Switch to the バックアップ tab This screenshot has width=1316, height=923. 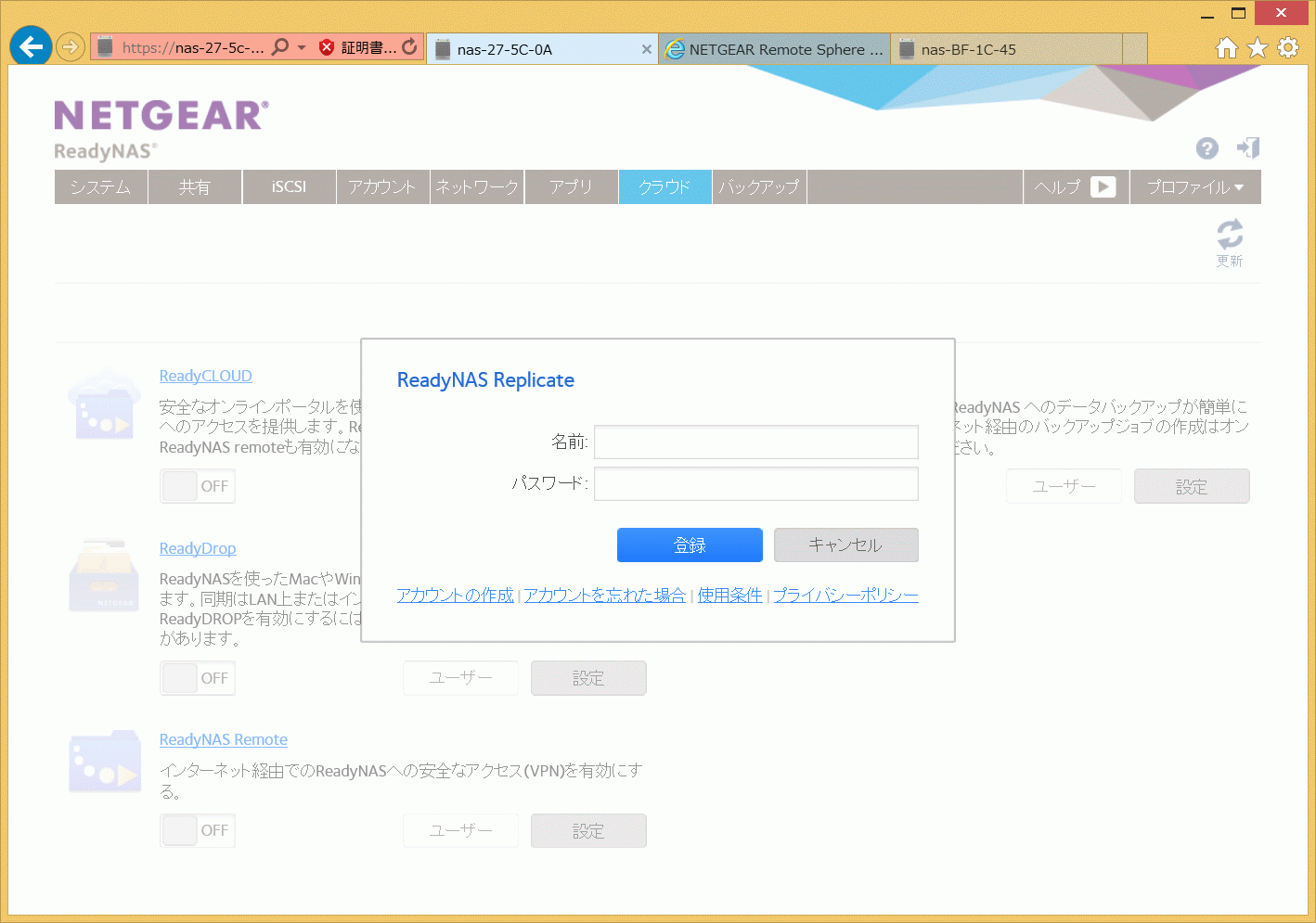tap(759, 186)
